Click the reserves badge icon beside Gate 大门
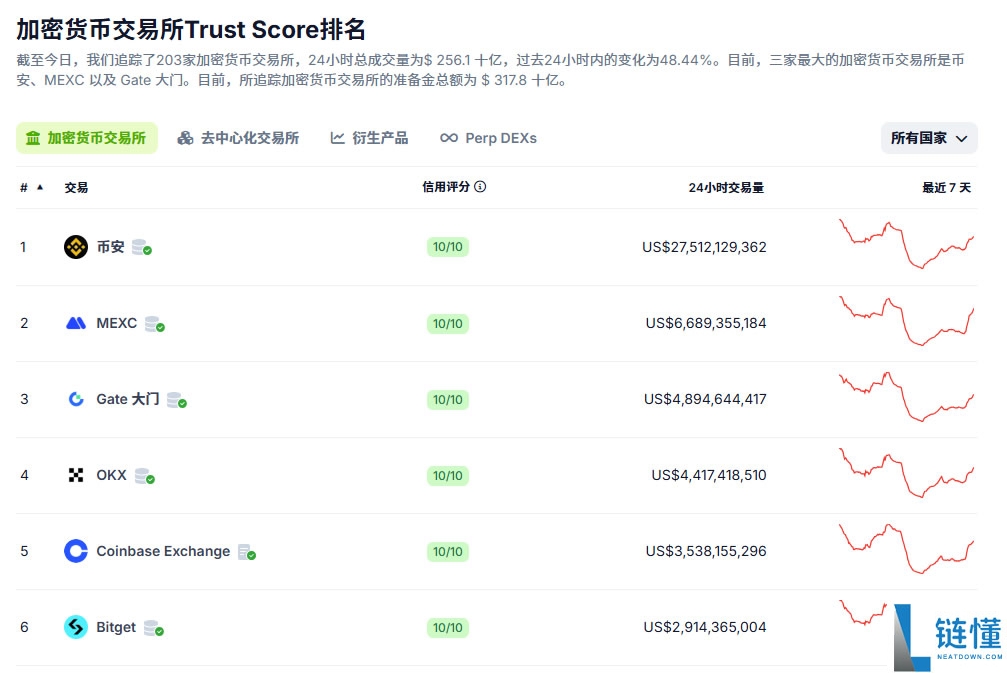Viewport: 1007px width, 673px height. click(177, 400)
